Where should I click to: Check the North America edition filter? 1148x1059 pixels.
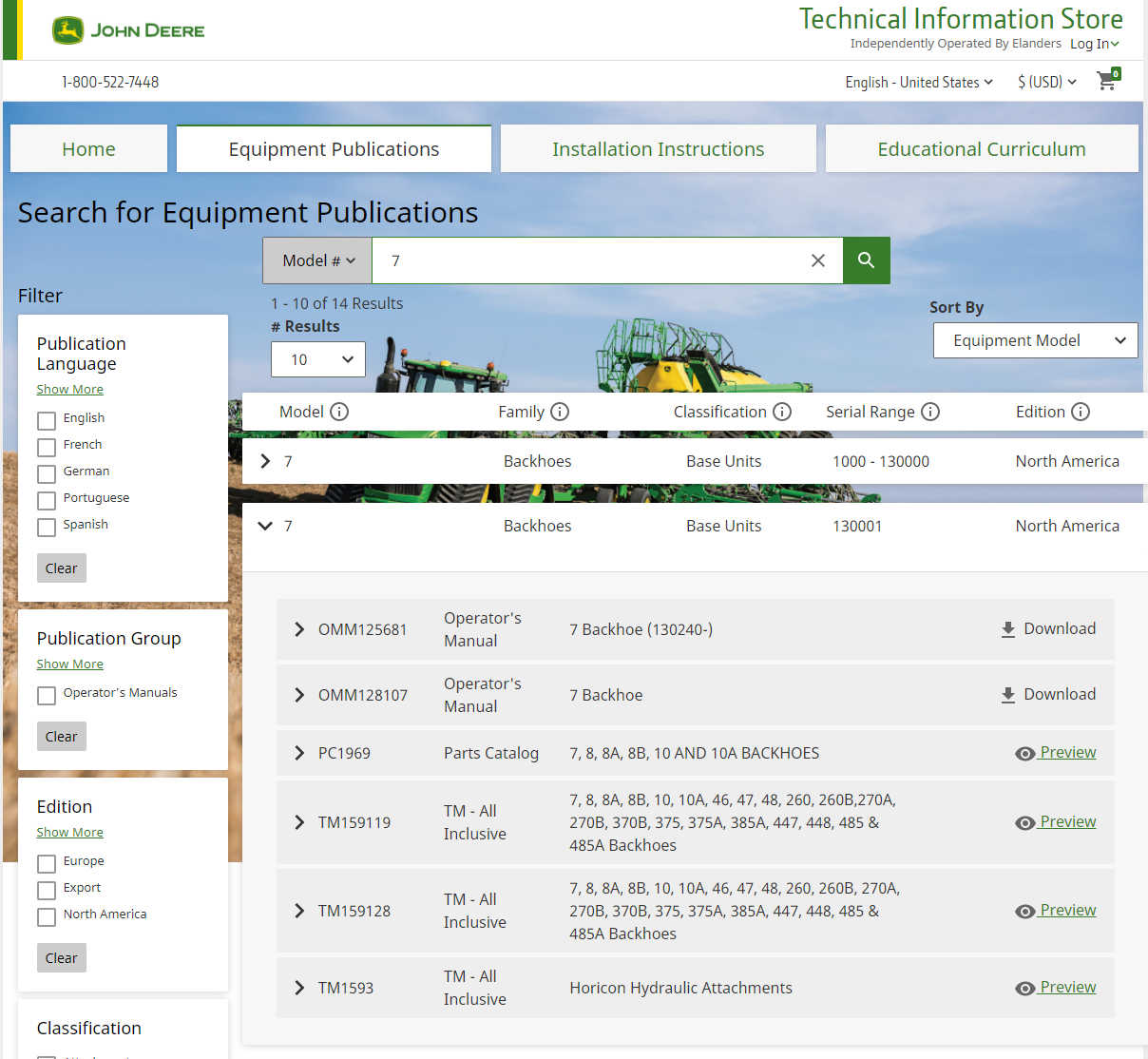[x=47, y=917]
